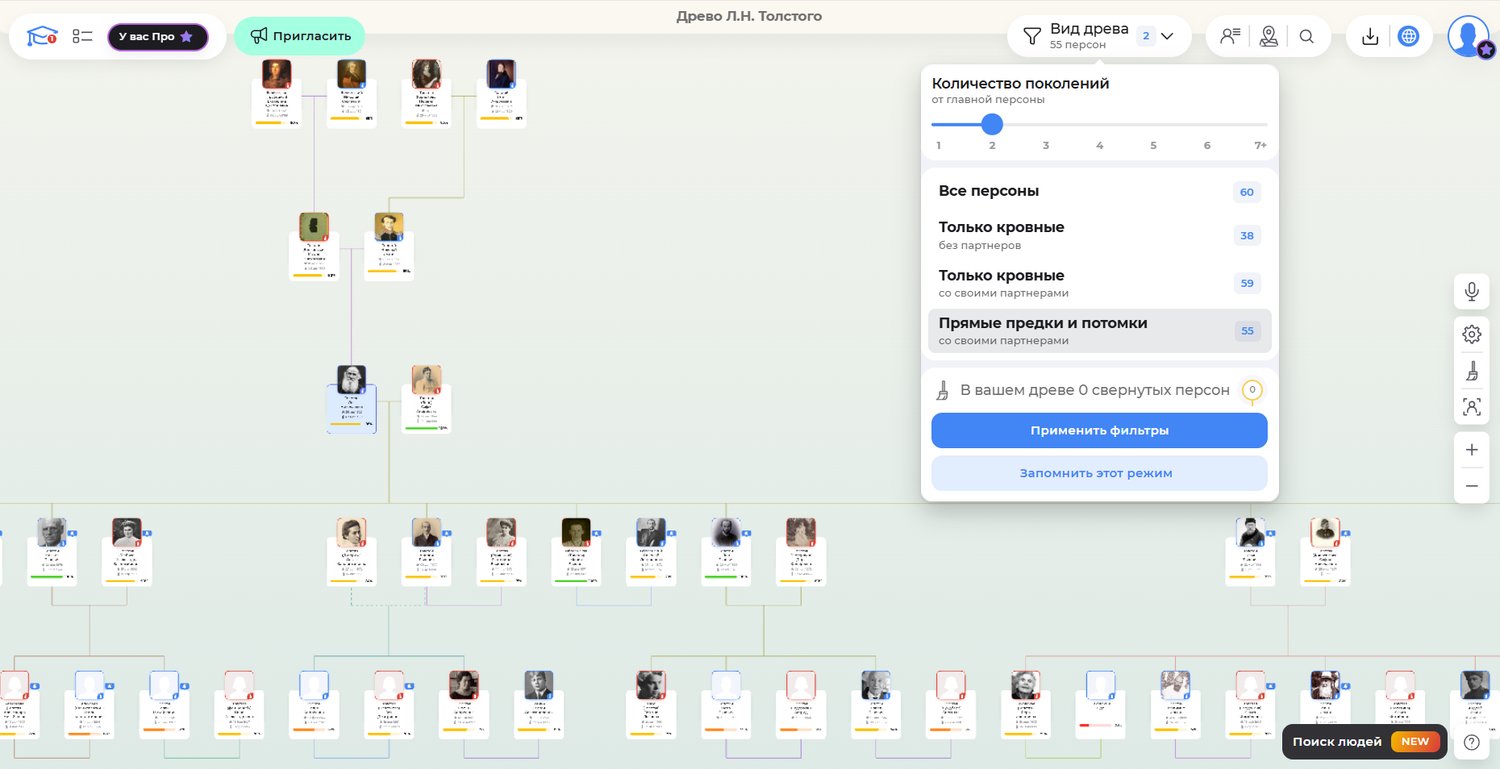Activate the microphone voice icon
This screenshot has width=1500, height=769.
pos(1471,292)
